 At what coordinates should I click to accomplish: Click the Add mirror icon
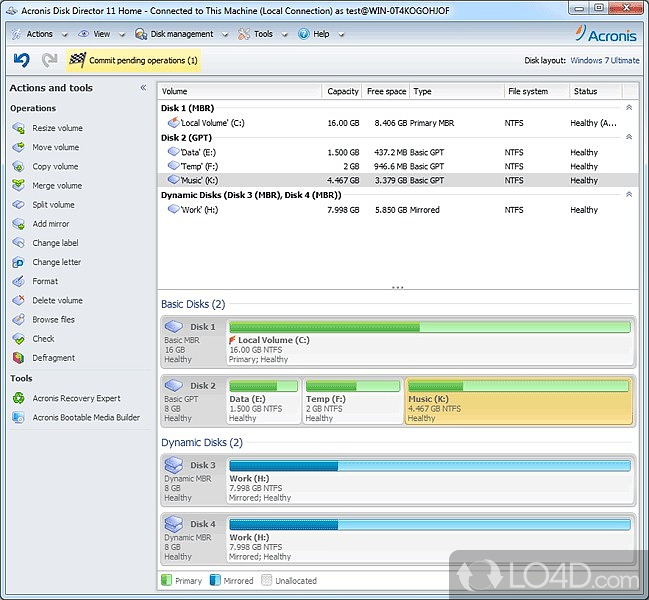(19, 224)
